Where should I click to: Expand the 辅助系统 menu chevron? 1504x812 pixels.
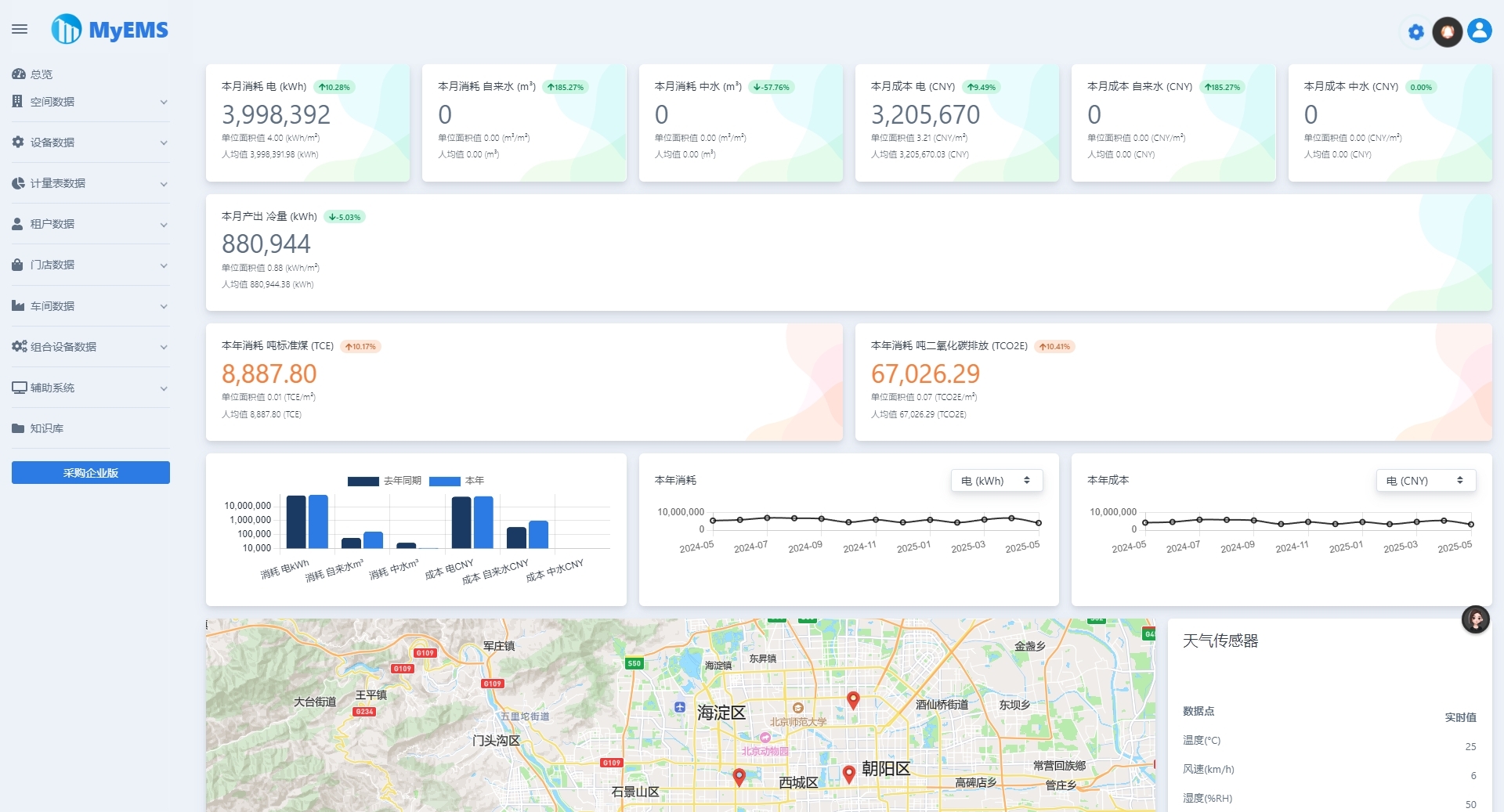(164, 388)
